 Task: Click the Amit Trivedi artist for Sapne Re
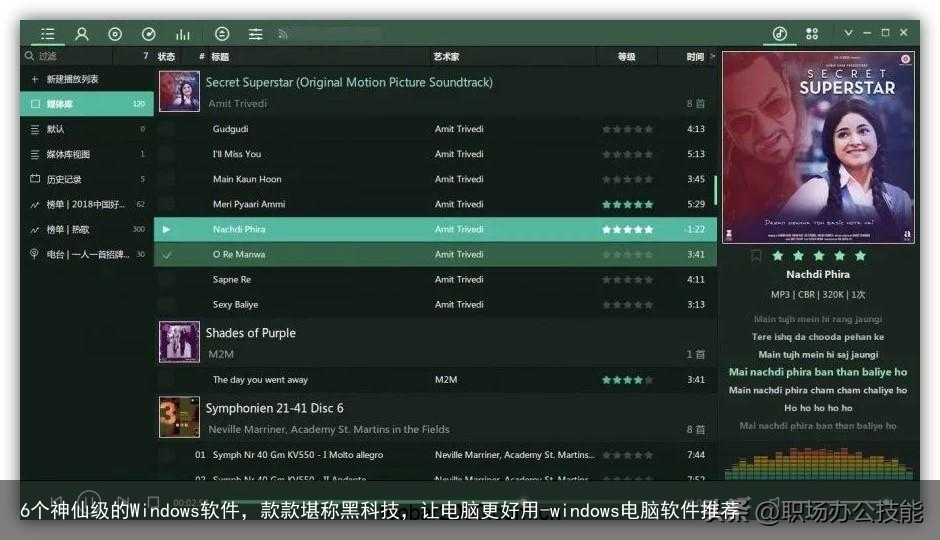coord(459,280)
